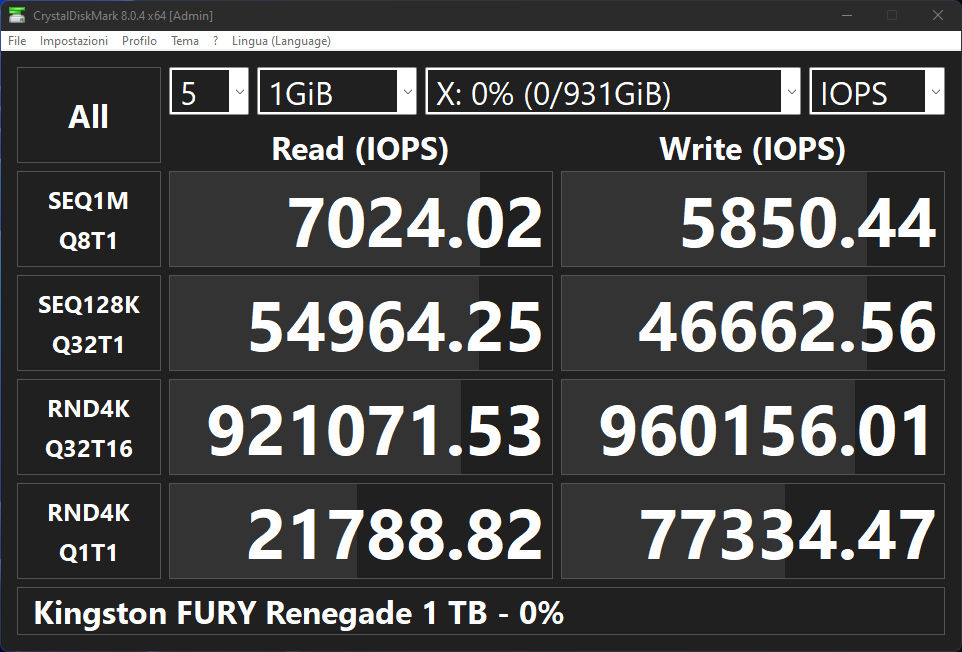Expand the 1GiB test size dropdown
The height and width of the screenshot is (652, 962).
(x=337, y=91)
